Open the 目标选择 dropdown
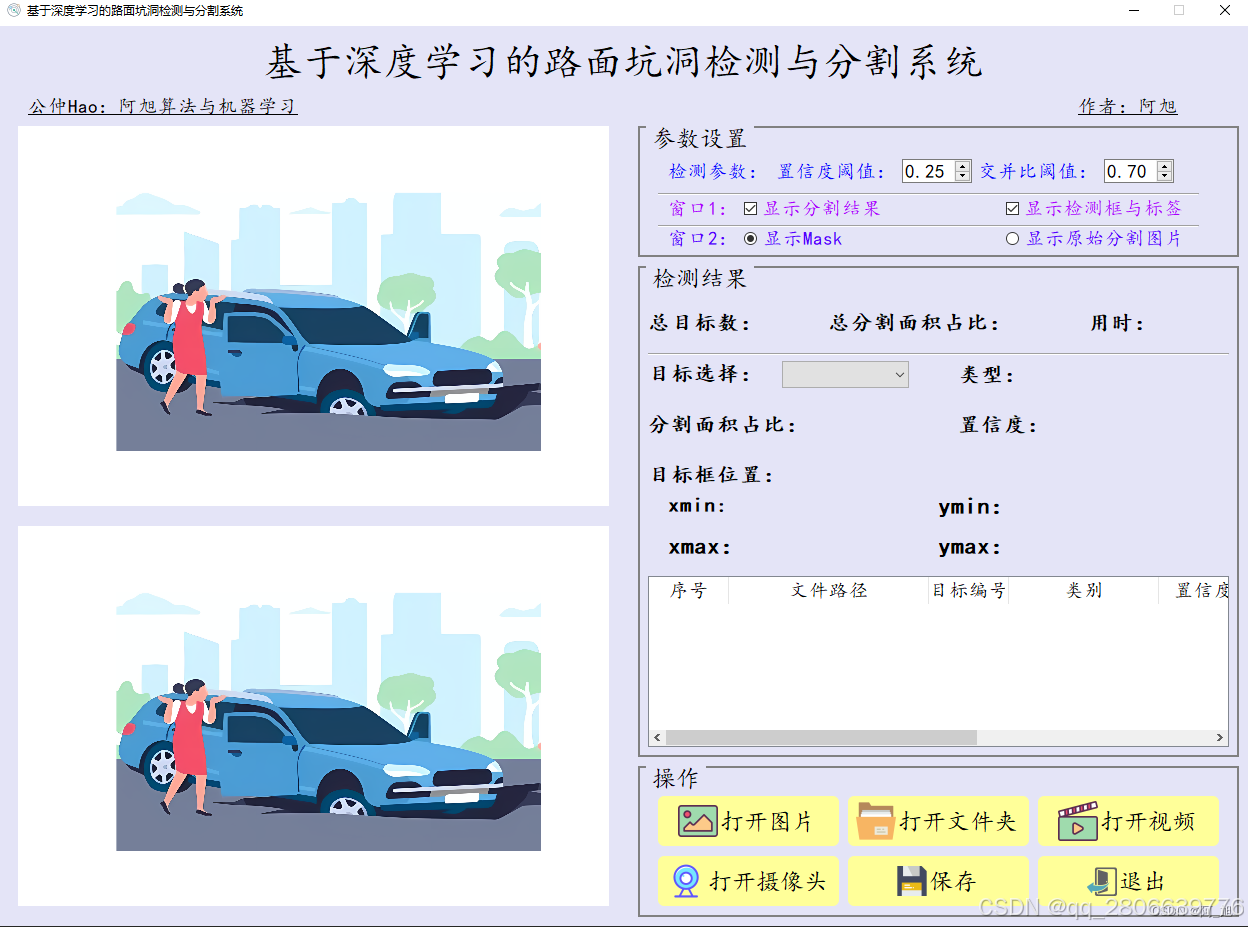 point(898,374)
